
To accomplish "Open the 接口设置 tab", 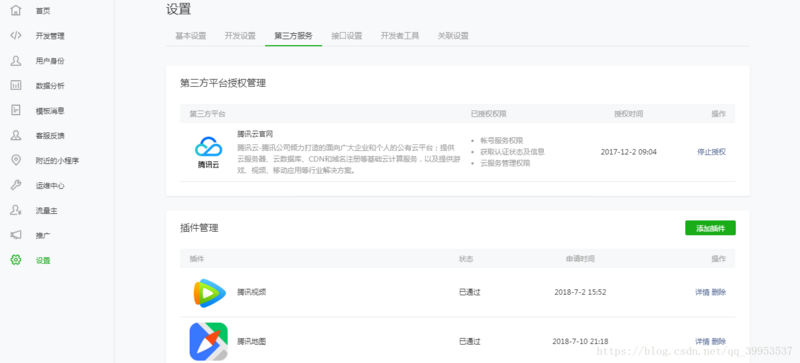I will click(x=346, y=36).
